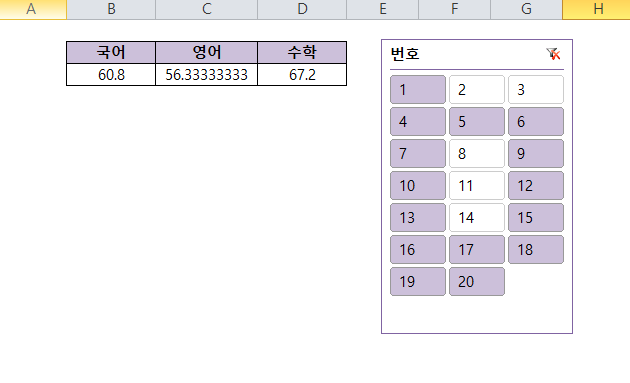
Task: Select slicer button 19
Action: 418,282
